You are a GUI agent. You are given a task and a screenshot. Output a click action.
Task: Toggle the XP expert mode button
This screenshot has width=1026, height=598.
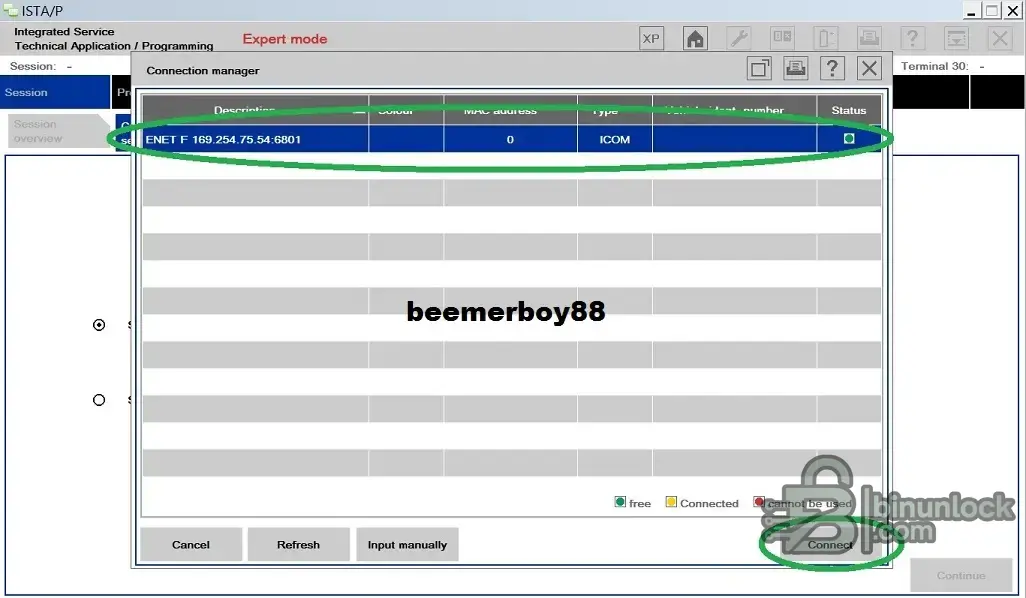[x=650, y=39]
